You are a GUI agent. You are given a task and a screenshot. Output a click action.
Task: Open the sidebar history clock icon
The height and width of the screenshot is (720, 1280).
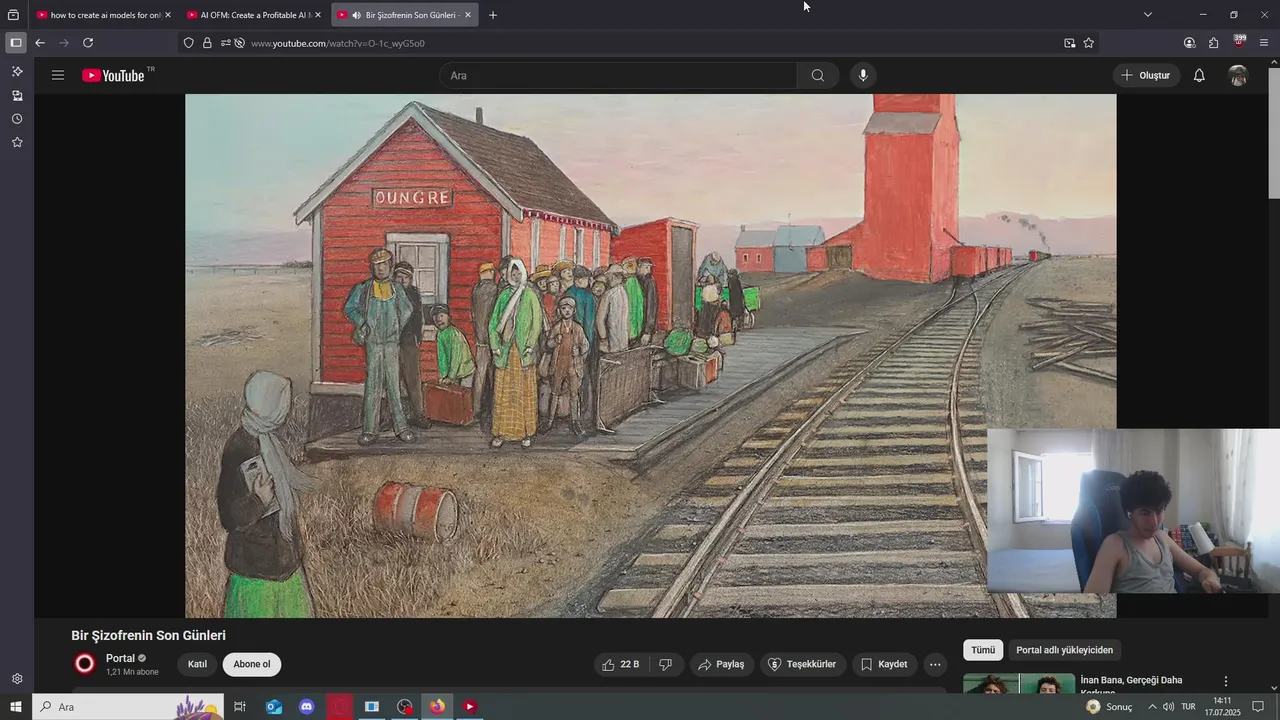[x=17, y=119]
